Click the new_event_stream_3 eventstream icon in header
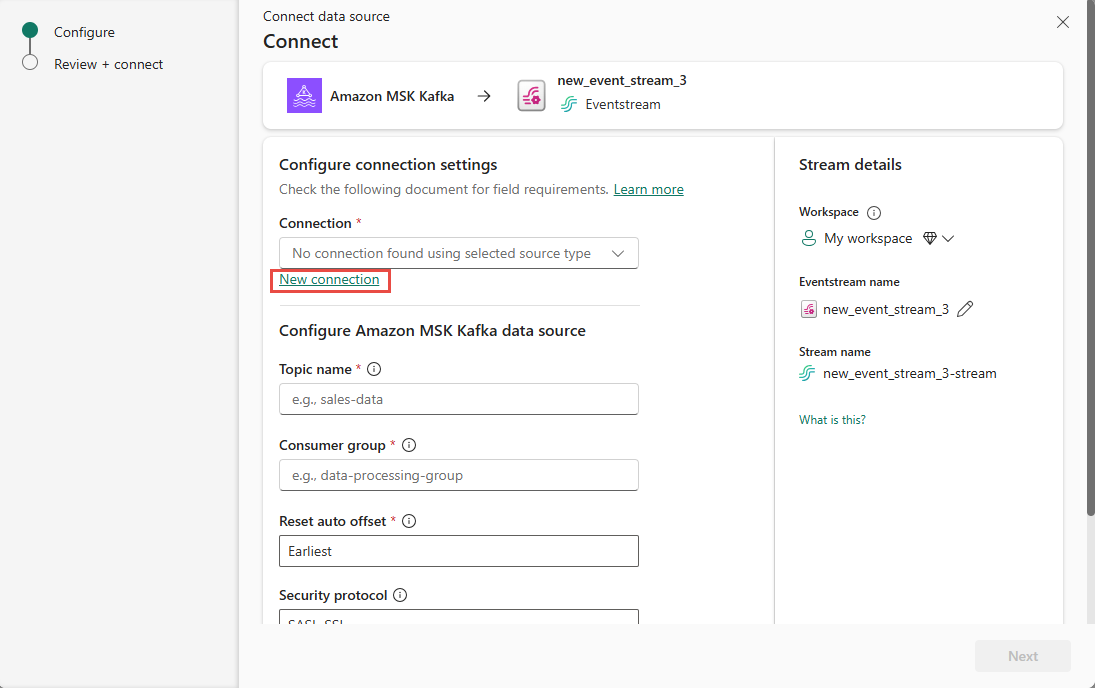The image size is (1095, 688). pos(531,96)
